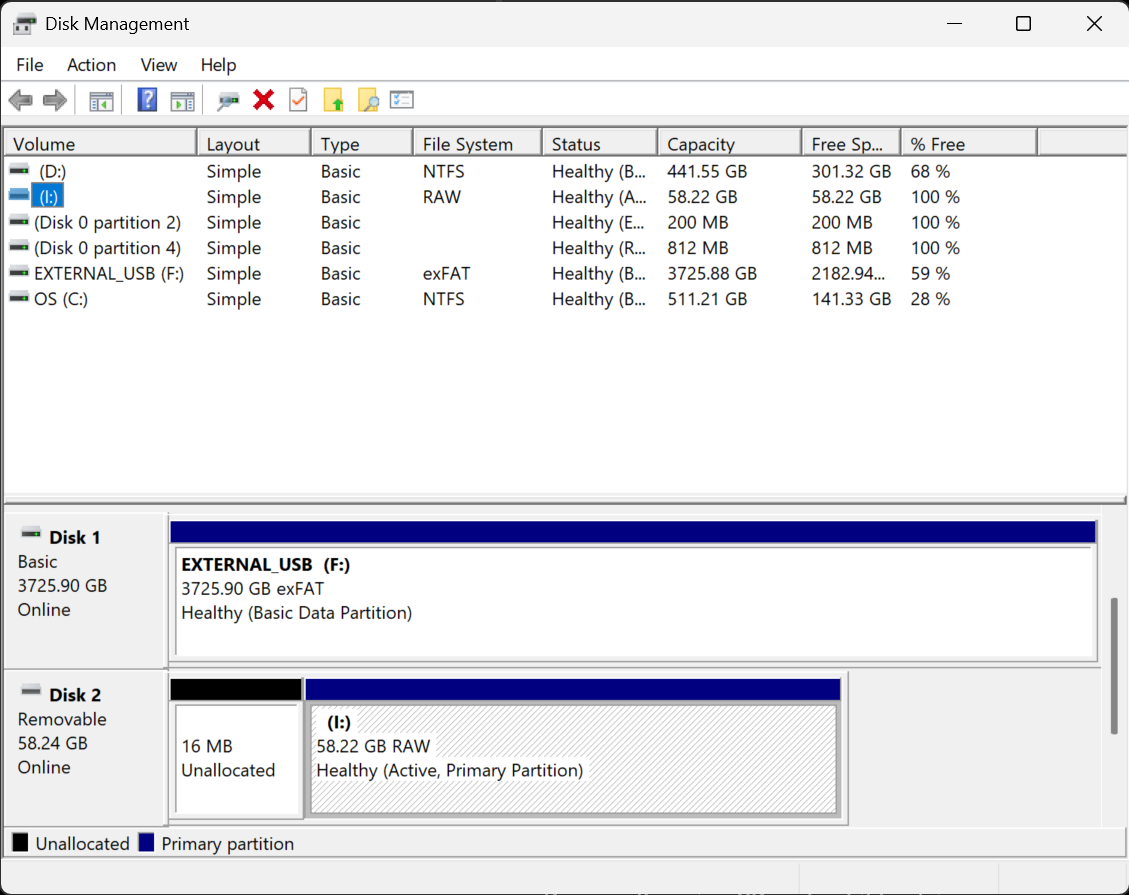Click the folder with magnifier Explore icon
Viewport: 1129px width, 895px height.
tap(368, 100)
